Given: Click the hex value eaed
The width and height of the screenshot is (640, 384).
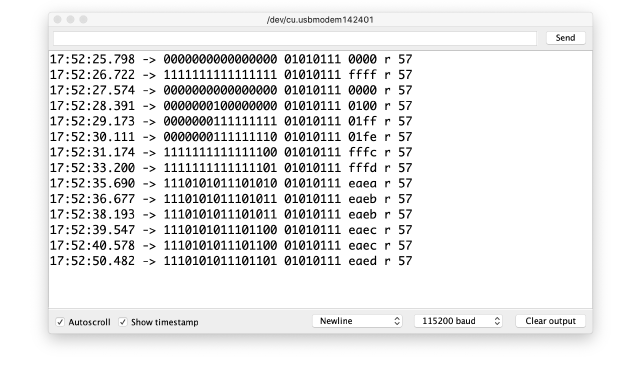Looking at the screenshot, I should point(362,261).
